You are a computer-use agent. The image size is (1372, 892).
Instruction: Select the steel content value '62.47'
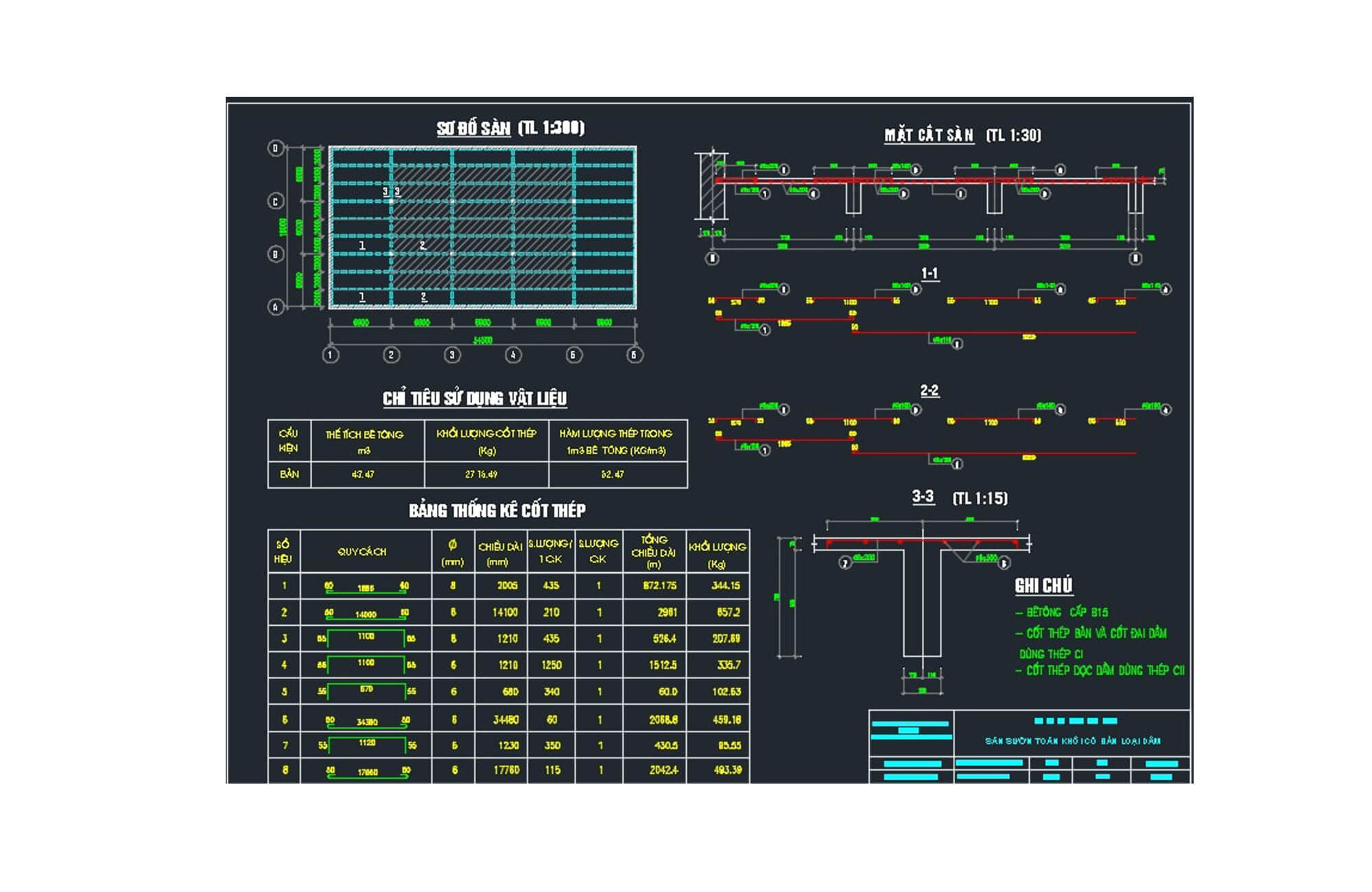click(613, 474)
